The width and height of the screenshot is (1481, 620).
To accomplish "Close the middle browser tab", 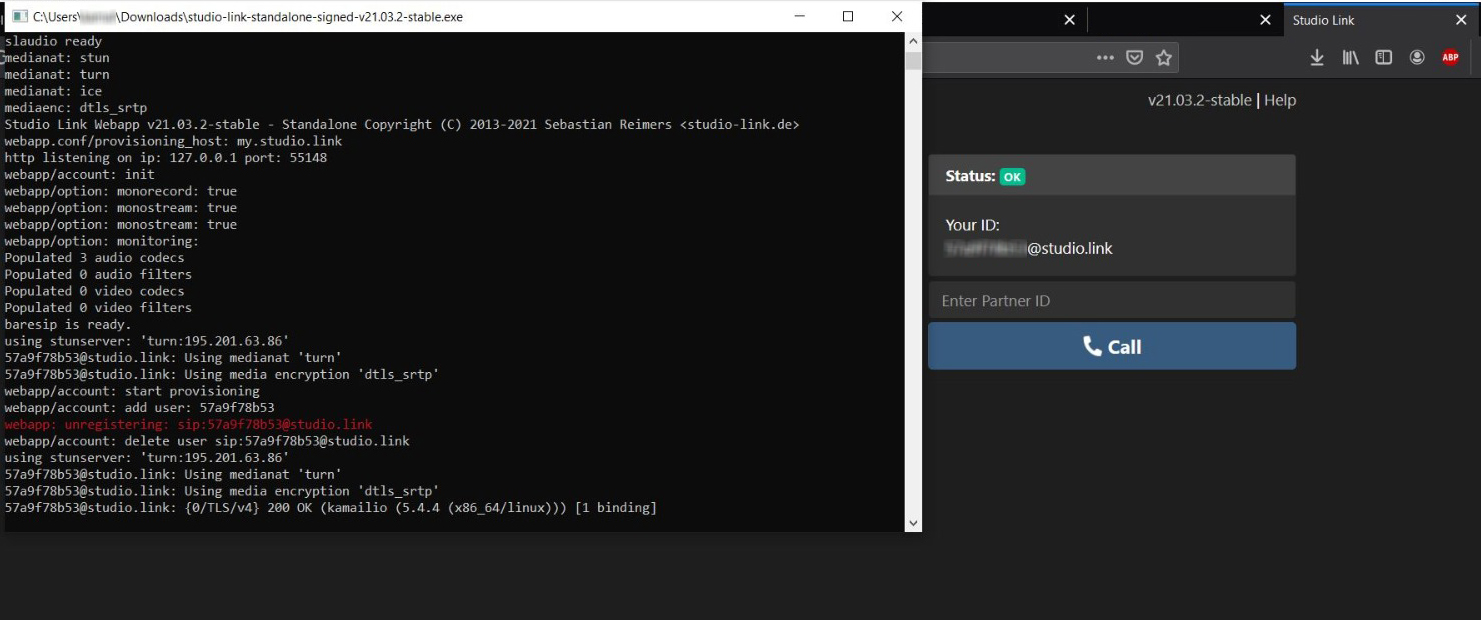I will (1266, 20).
